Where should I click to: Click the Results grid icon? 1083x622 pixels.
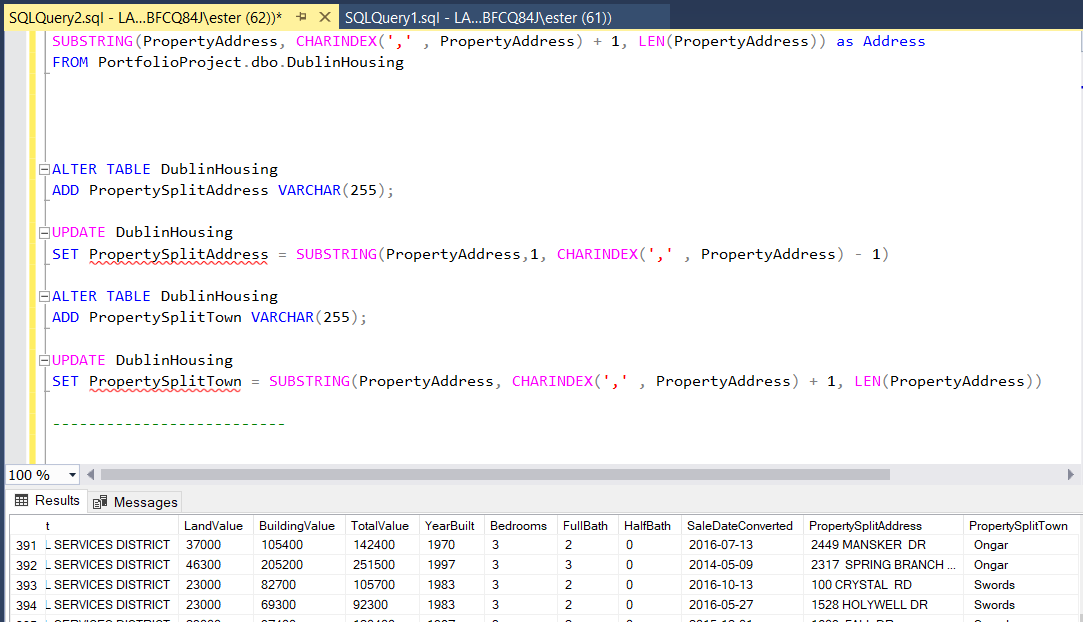[x=21, y=500]
